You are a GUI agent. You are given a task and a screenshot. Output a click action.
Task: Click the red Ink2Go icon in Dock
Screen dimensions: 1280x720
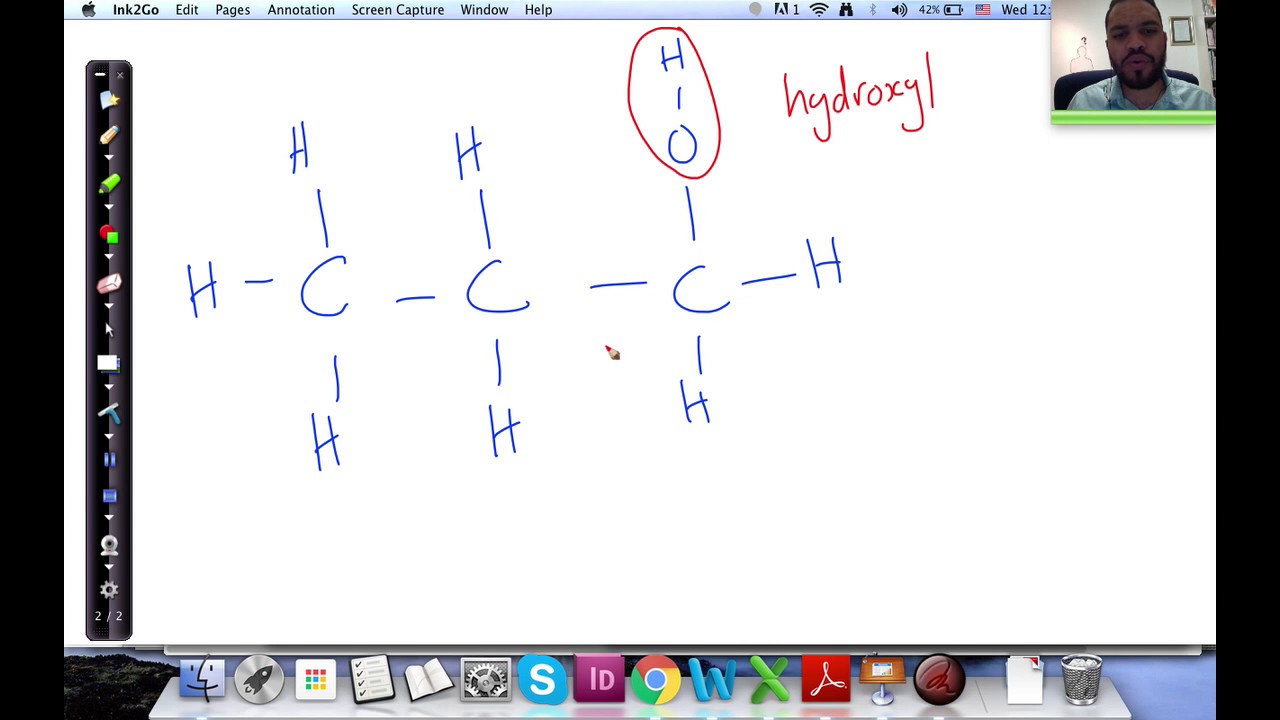pos(939,680)
